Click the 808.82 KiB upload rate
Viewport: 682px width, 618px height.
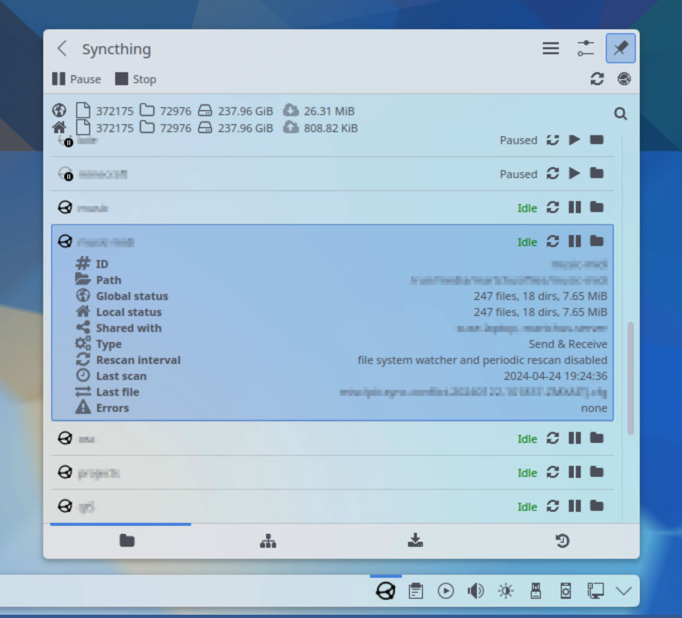pos(331,128)
